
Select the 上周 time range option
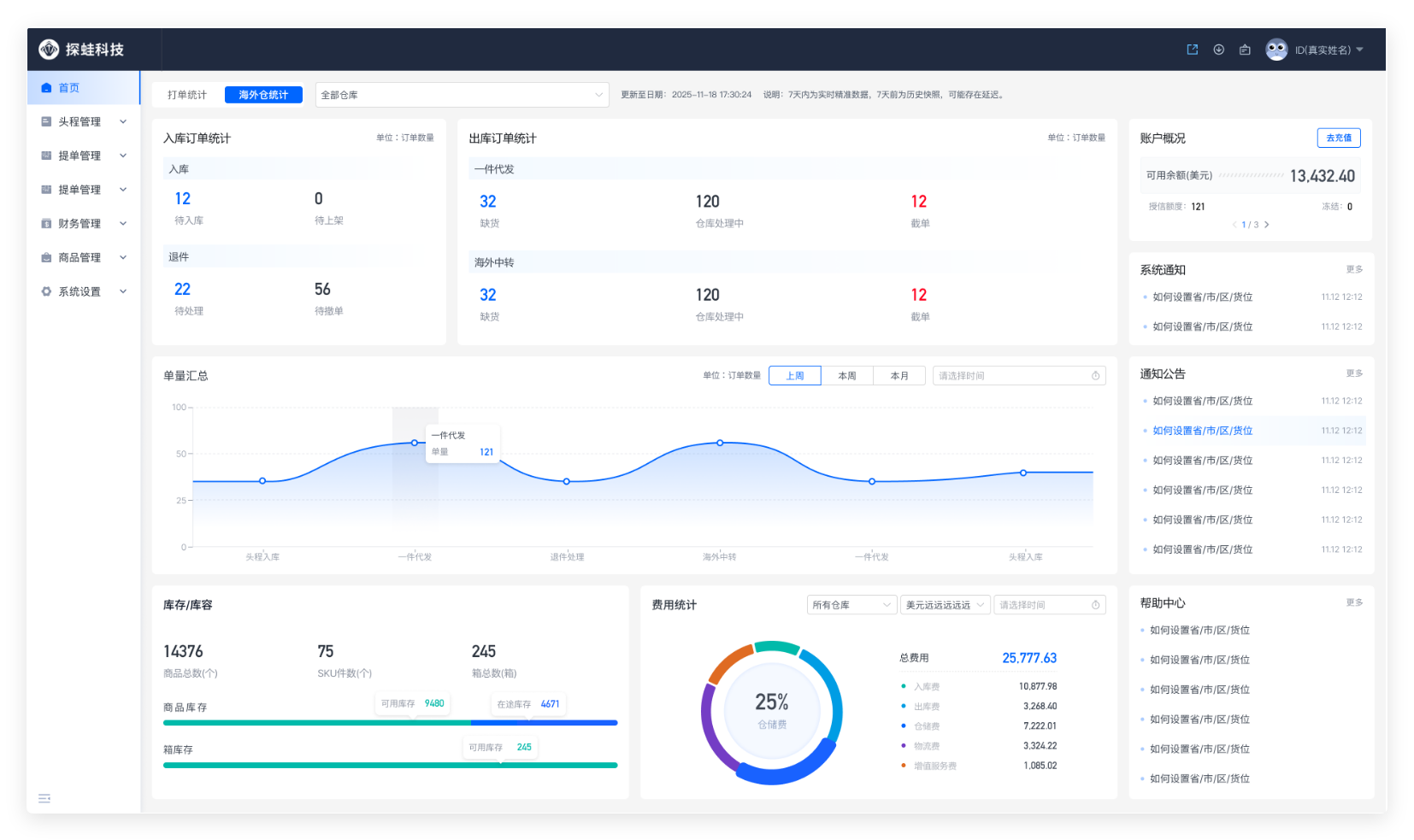point(795,376)
